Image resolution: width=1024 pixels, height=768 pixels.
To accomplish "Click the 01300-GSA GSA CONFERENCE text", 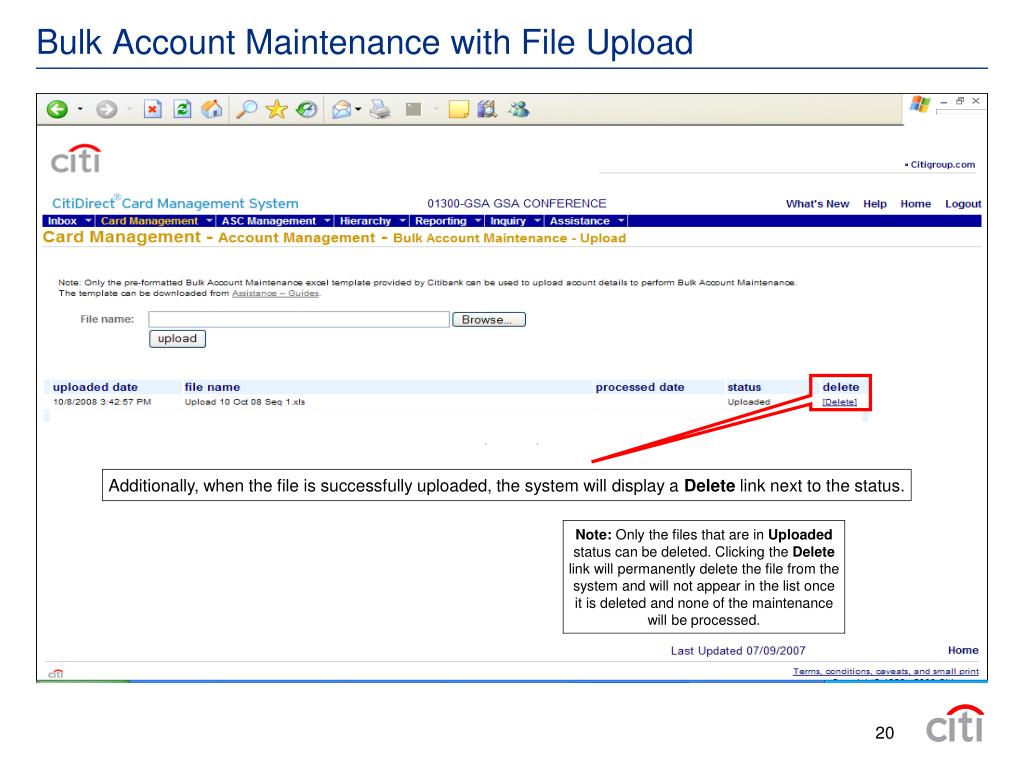I will coord(517,203).
